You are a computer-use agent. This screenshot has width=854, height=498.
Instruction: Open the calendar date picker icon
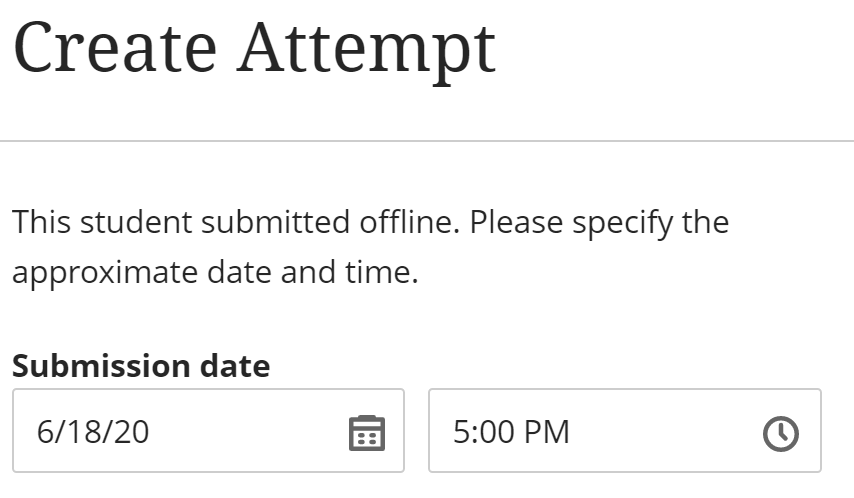pos(366,432)
